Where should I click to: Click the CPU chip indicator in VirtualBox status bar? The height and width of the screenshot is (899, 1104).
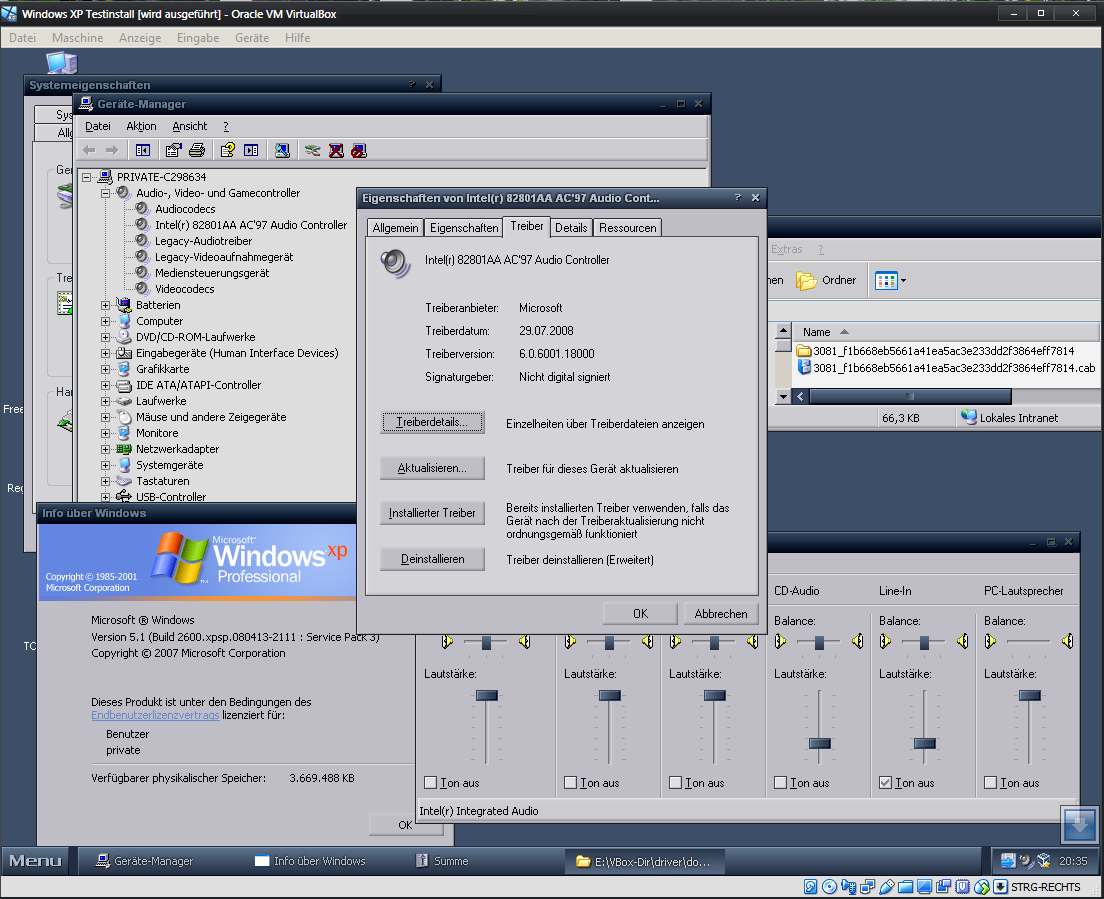point(962,887)
